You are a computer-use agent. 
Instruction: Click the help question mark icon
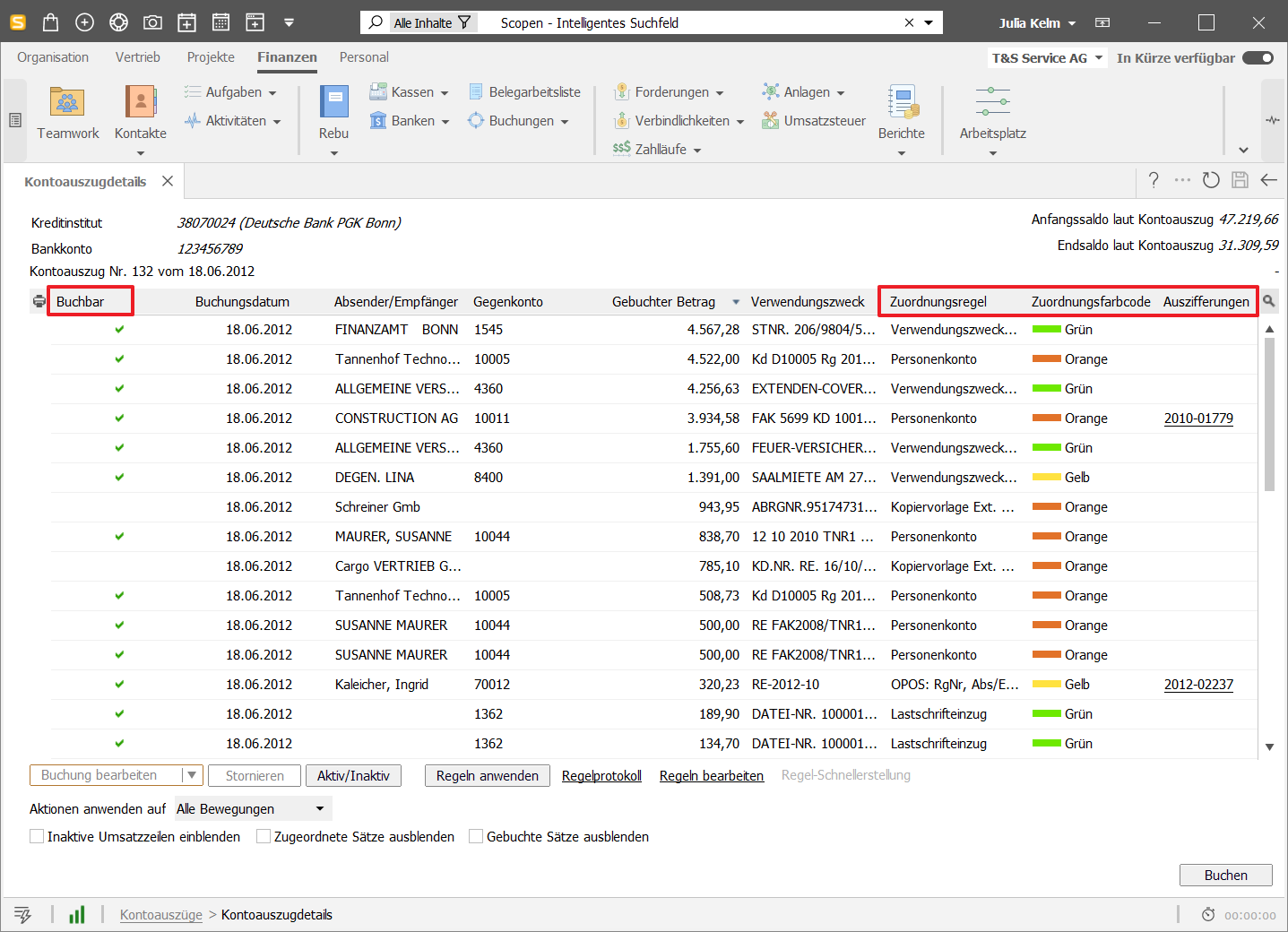click(x=1154, y=180)
